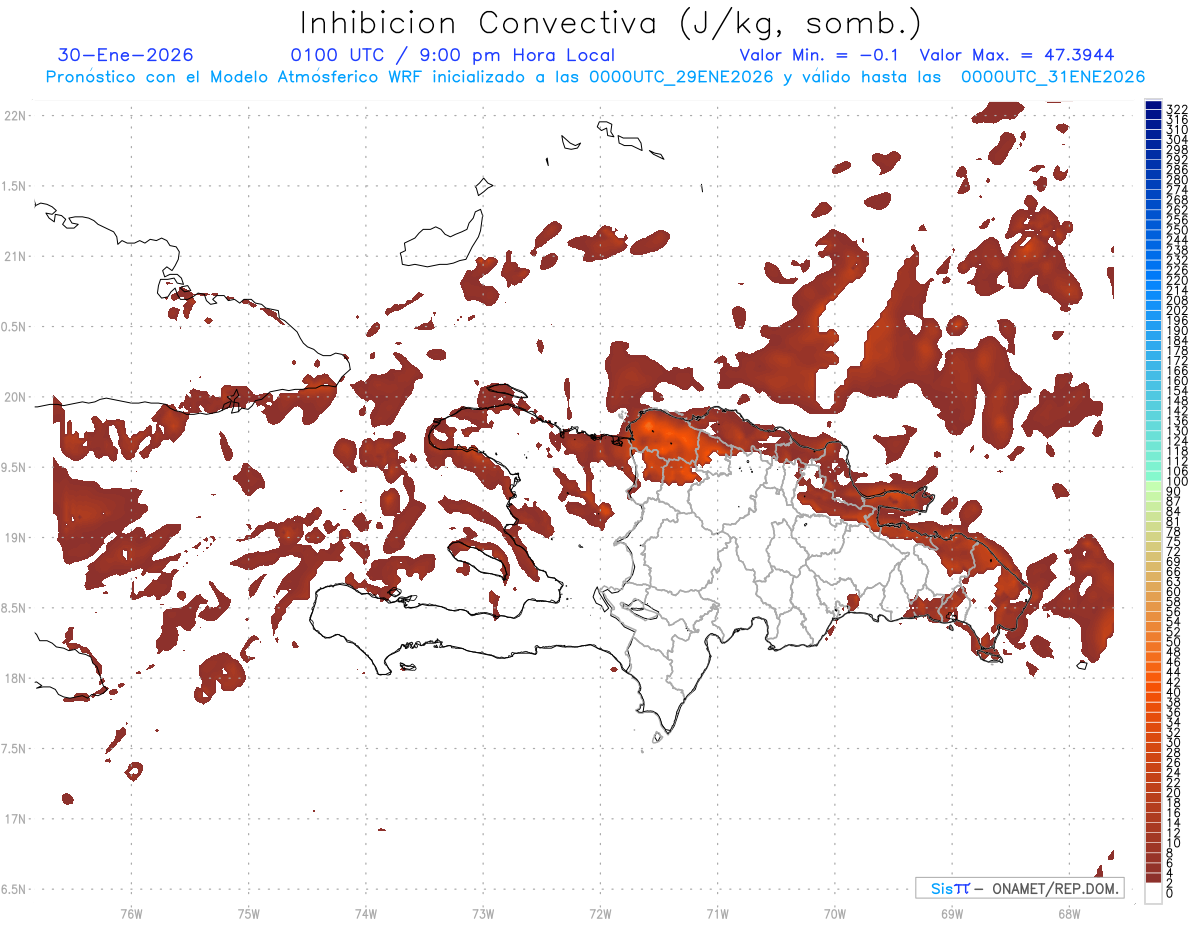This screenshot has width=1200, height=927.
Task: Click the '69W' longitude label
Action: tap(952, 913)
